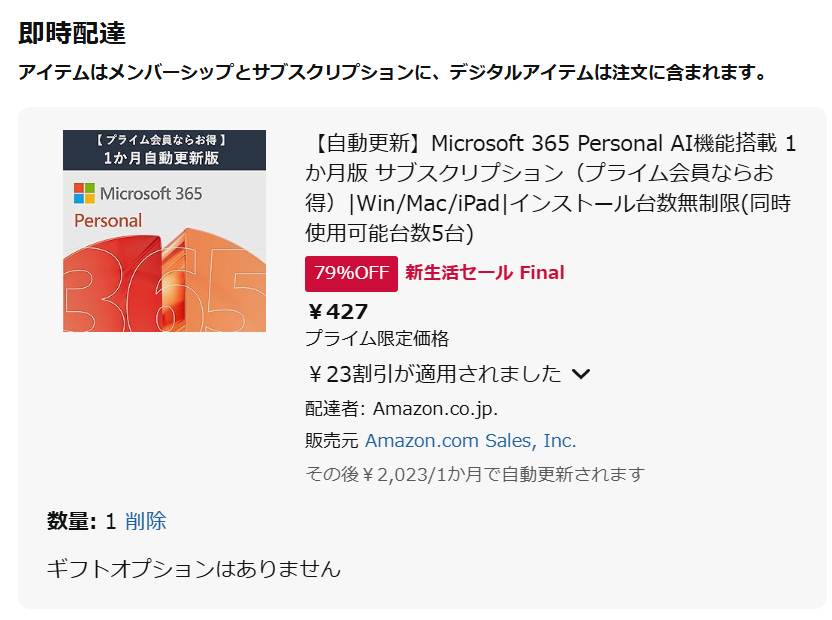Open the Amazon.com Sales, Inc. seller link
Screen dimensions: 832x620
[470, 441]
